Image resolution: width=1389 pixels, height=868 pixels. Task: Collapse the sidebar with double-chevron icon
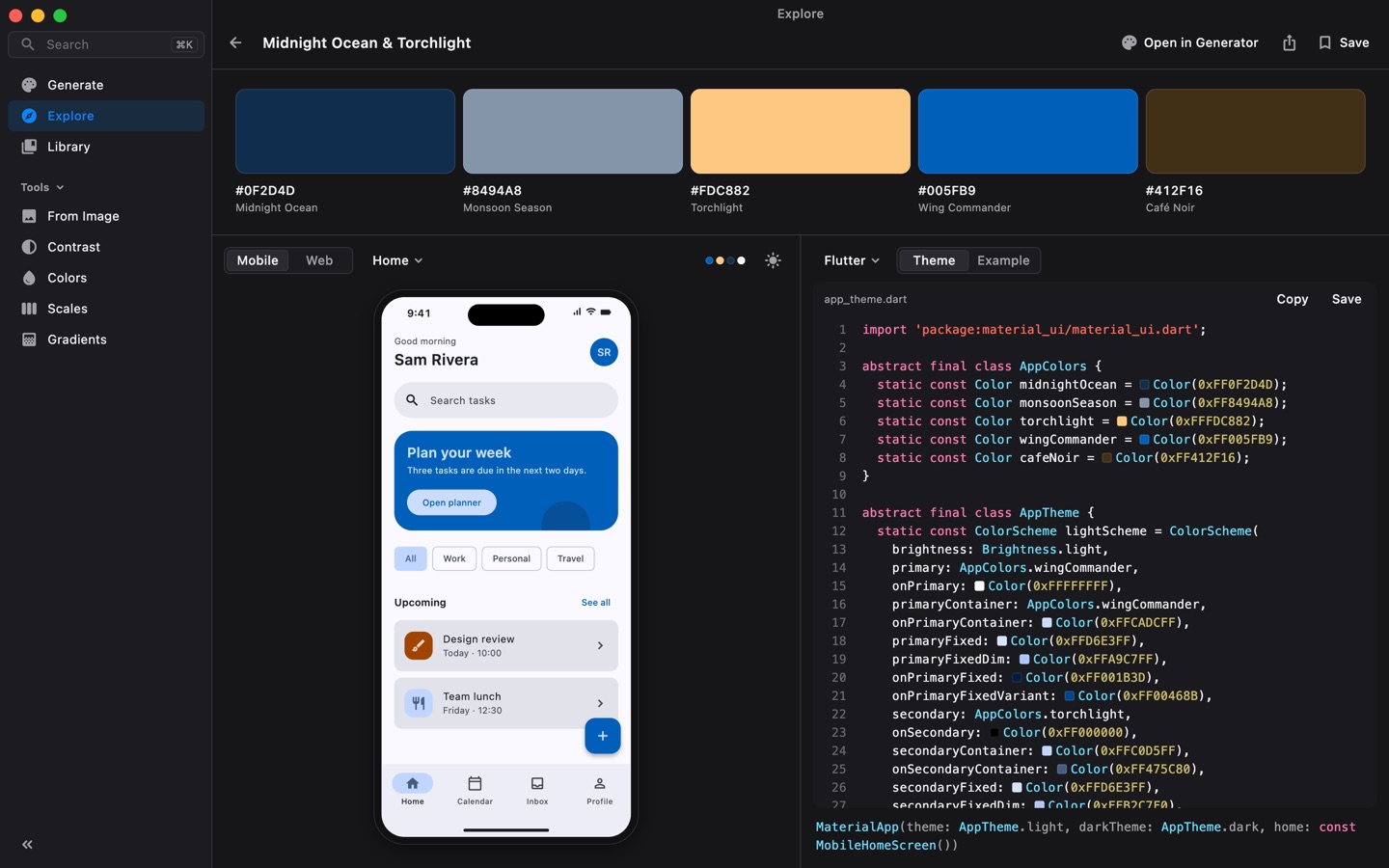pyautogui.click(x=27, y=844)
